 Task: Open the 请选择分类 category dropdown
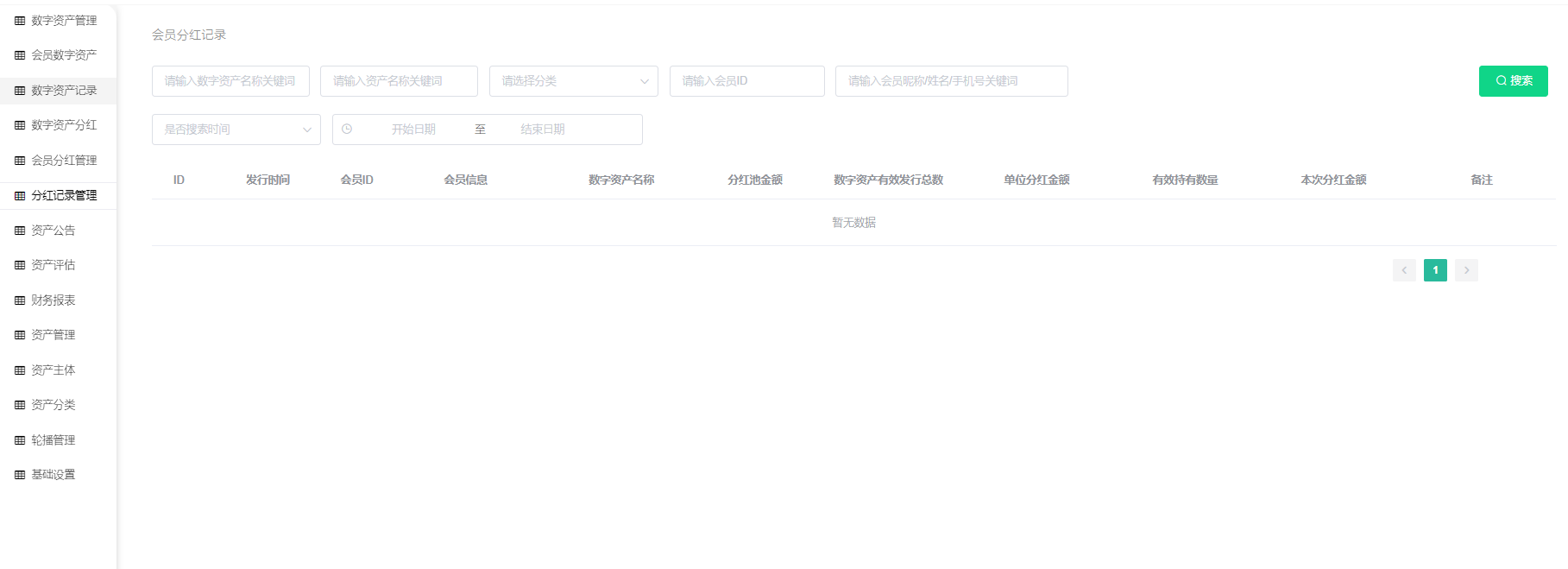click(573, 81)
